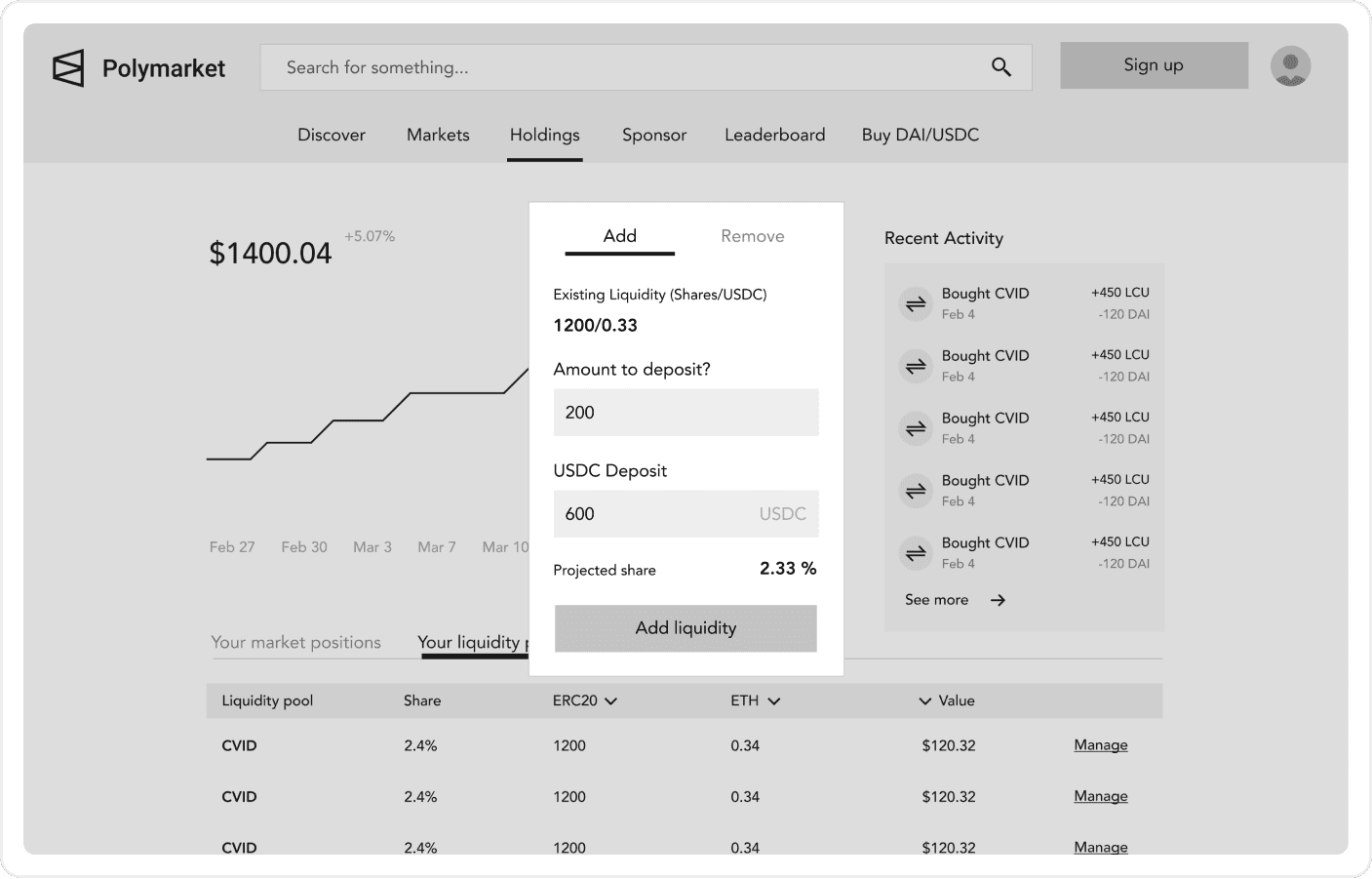Click the USDC Deposit input field
The height and width of the screenshot is (879, 1372).
click(x=686, y=514)
